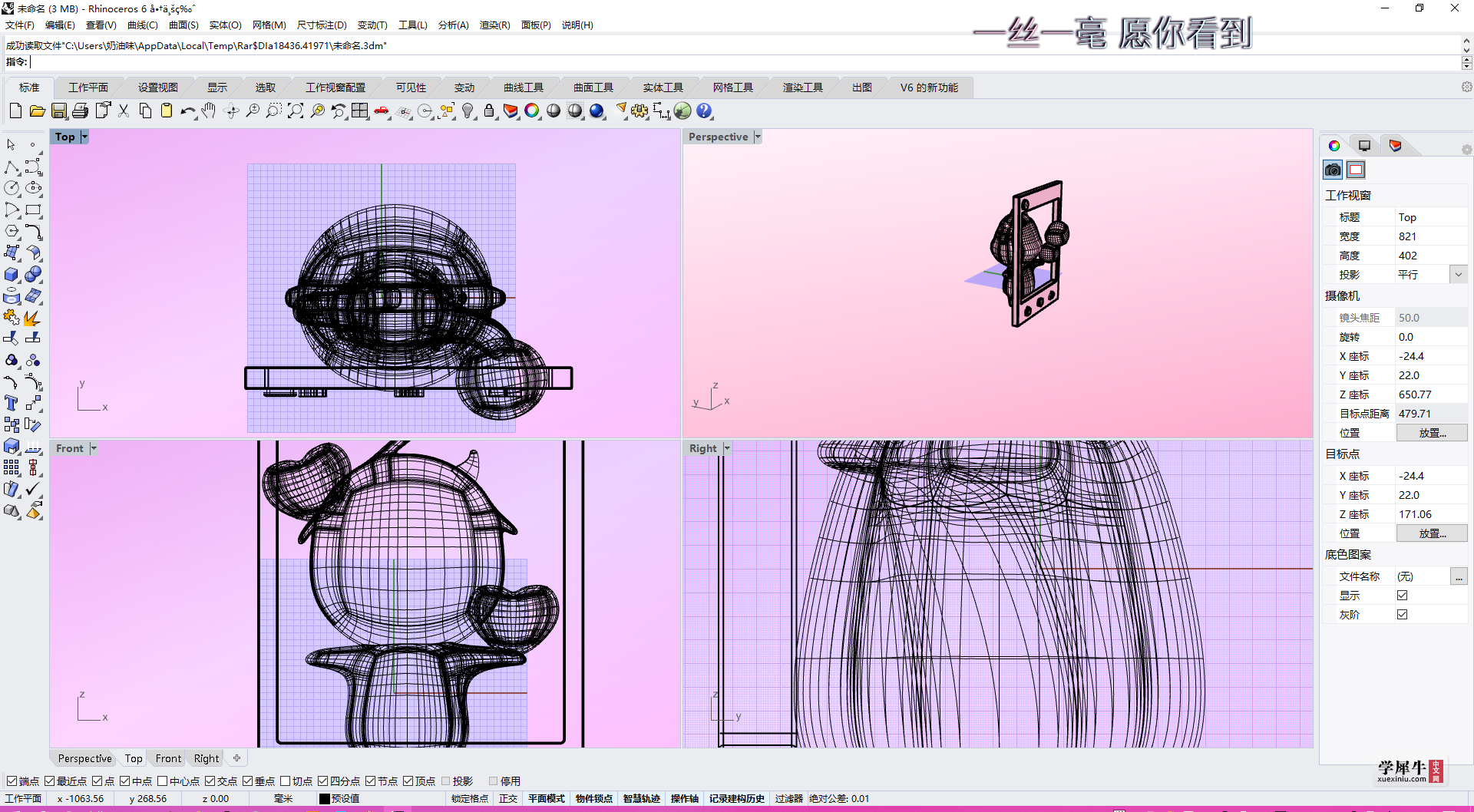Browse wallpaper file with the … button
This screenshot has width=1474, height=812.
[x=1459, y=576]
